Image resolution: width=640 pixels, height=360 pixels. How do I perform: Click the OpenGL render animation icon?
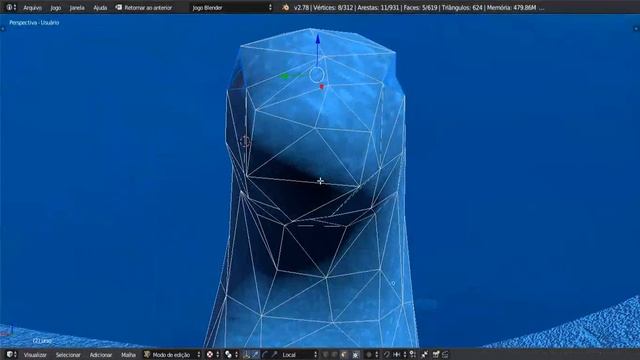click(x=445, y=355)
